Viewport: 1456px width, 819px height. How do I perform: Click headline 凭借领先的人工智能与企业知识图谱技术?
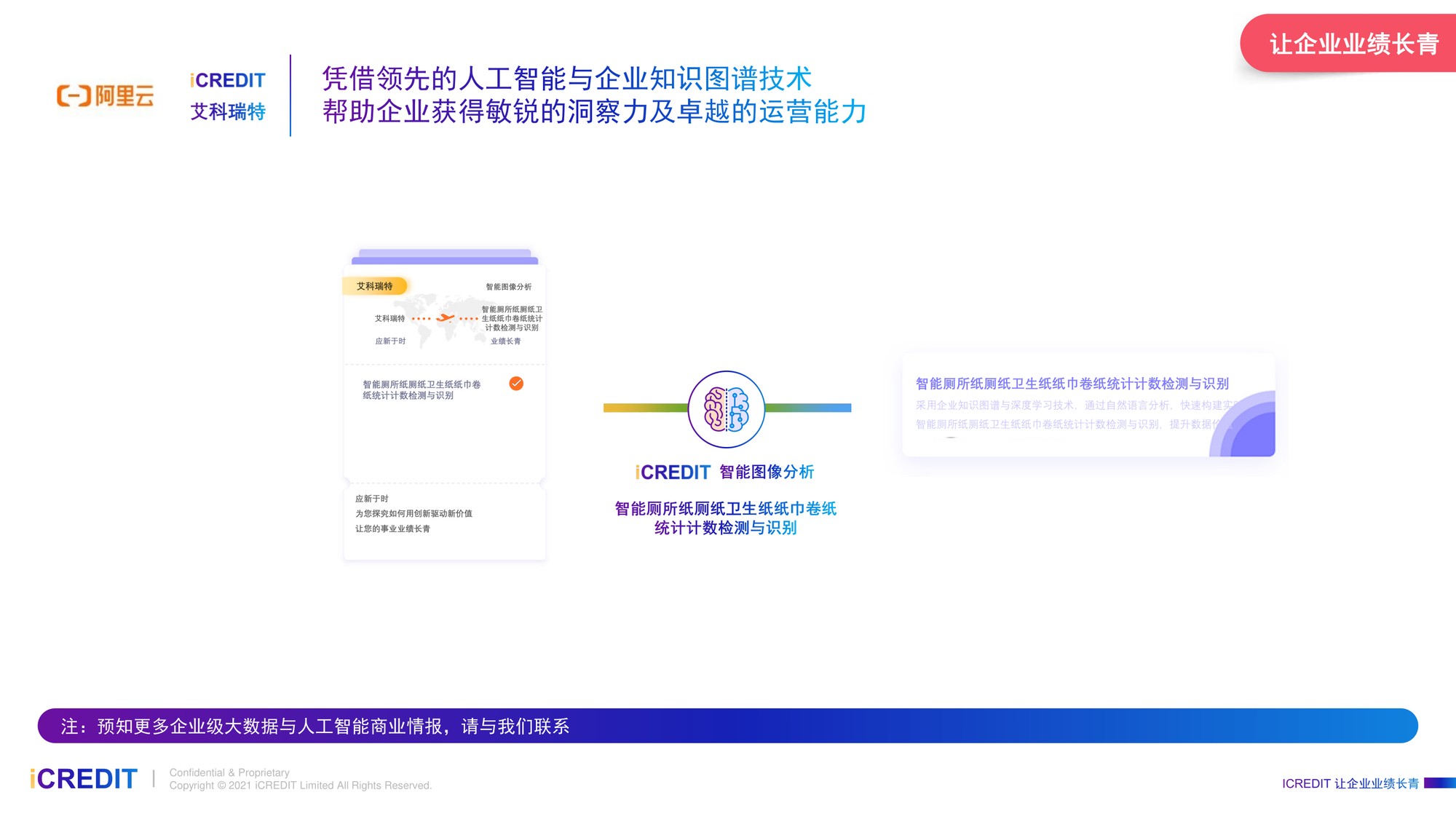click(566, 79)
